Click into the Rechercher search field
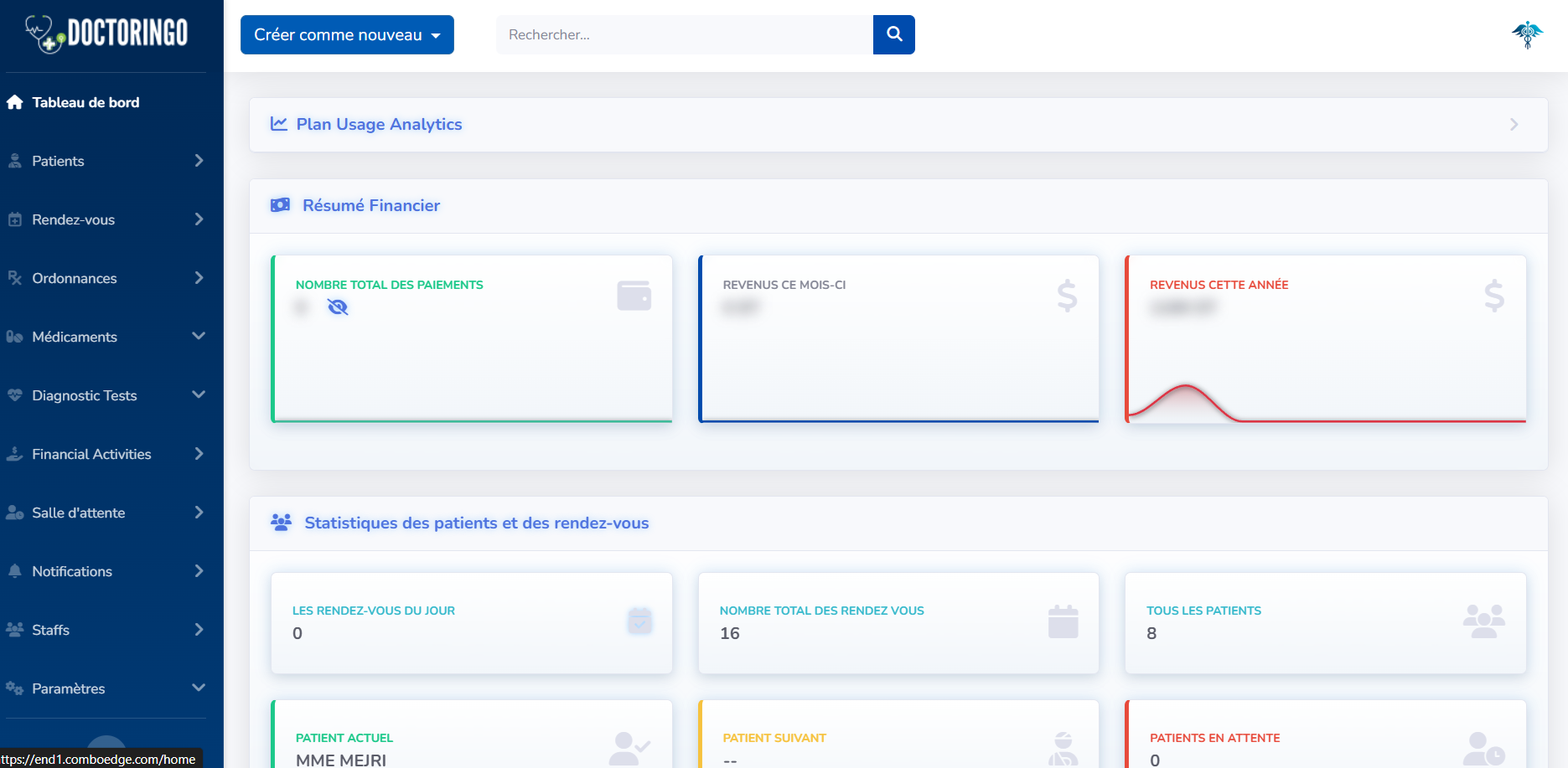This screenshot has width=1568, height=768. [x=684, y=34]
